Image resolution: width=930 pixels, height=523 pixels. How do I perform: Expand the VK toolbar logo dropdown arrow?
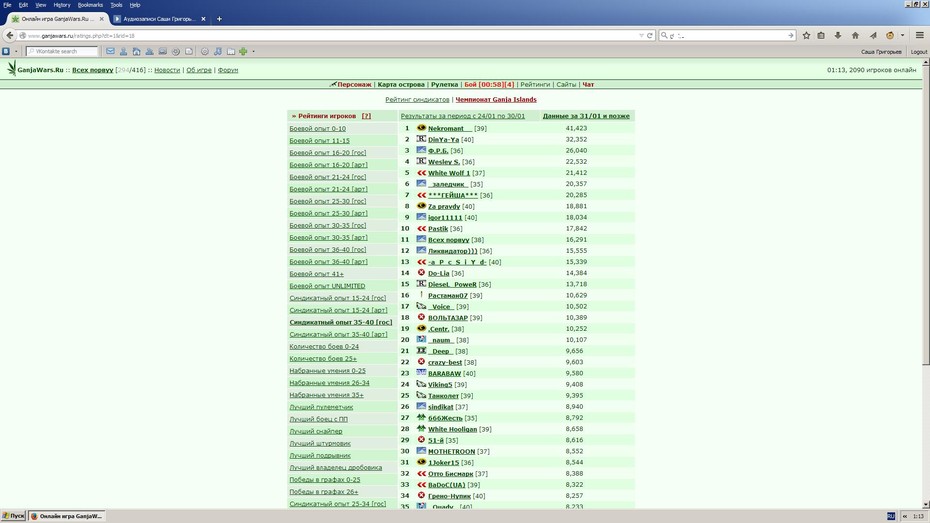(15, 52)
